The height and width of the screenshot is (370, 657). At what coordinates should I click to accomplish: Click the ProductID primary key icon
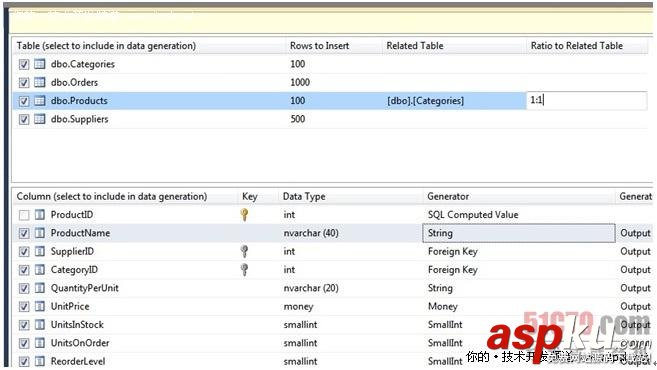(x=245, y=215)
